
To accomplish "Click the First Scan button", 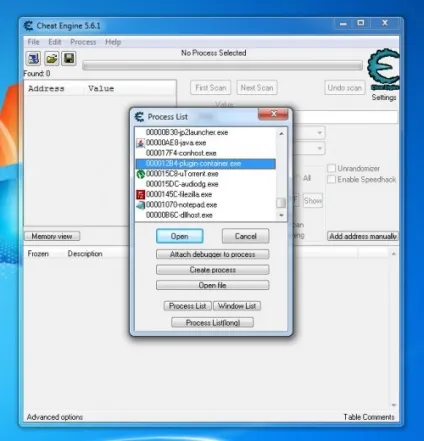I will pos(211,88).
